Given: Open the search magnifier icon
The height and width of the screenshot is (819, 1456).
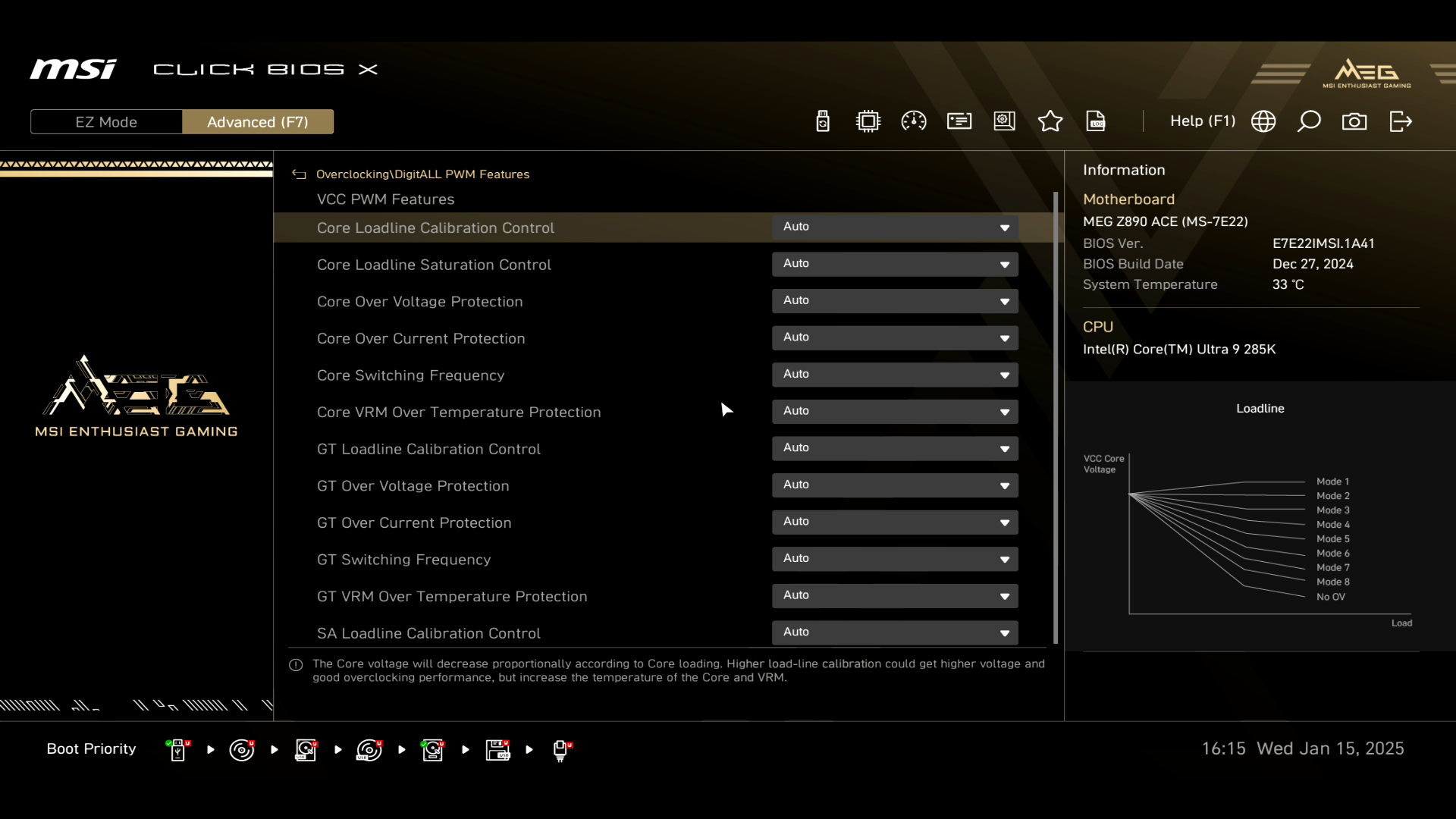Looking at the screenshot, I should pyautogui.click(x=1309, y=121).
